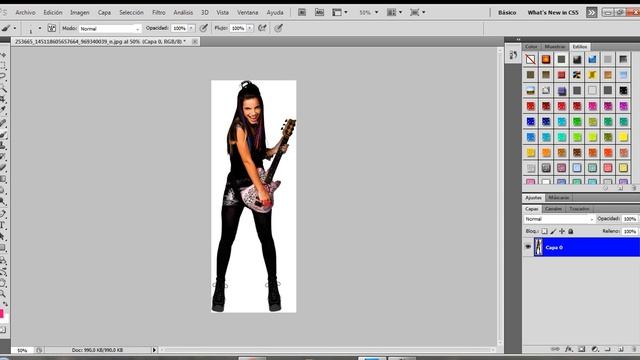Apply the yellow style swatch
Screen dimensions: 640x360
(x=623, y=137)
